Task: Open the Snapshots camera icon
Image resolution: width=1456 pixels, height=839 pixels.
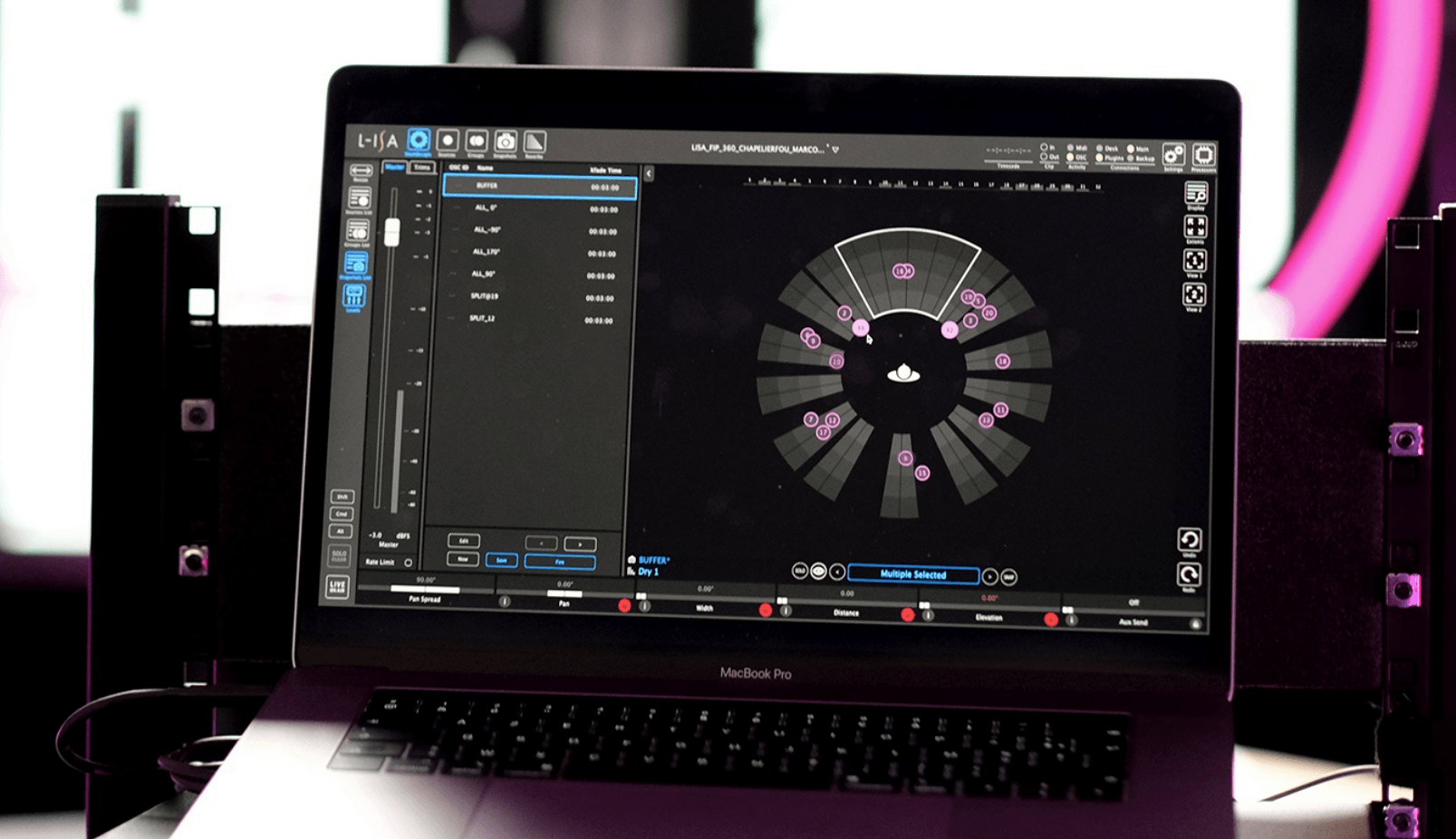Action: [506, 141]
